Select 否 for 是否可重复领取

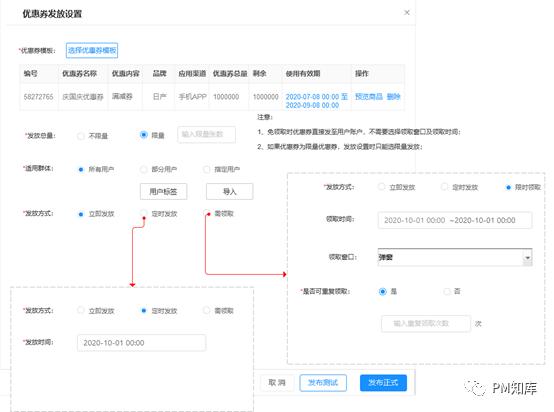pyautogui.click(x=447, y=292)
